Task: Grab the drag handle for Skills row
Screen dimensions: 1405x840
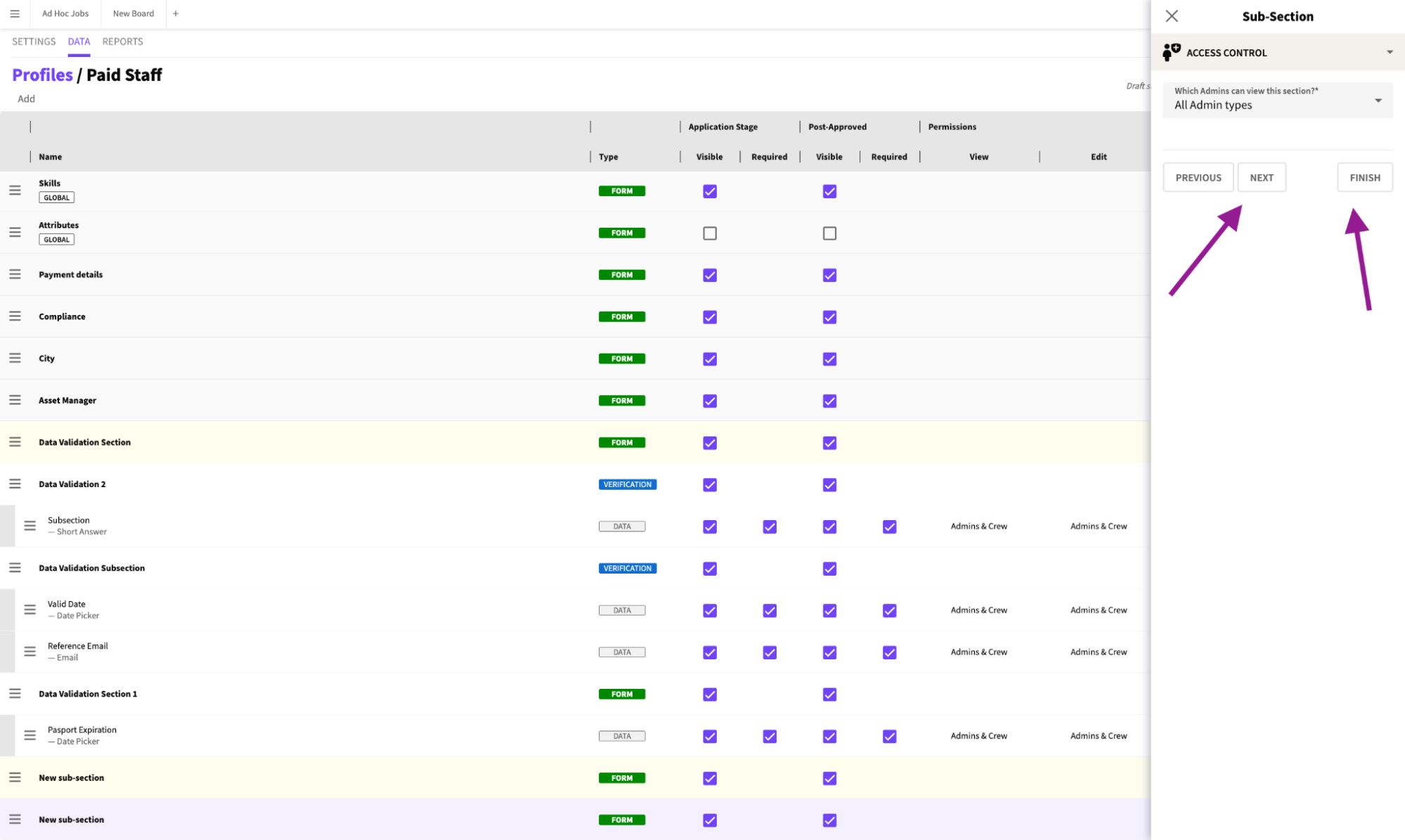Action: [15, 190]
